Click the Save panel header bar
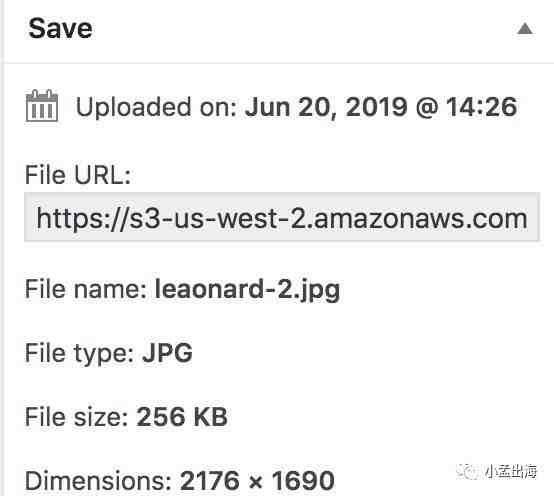 (x=279, y=31)
